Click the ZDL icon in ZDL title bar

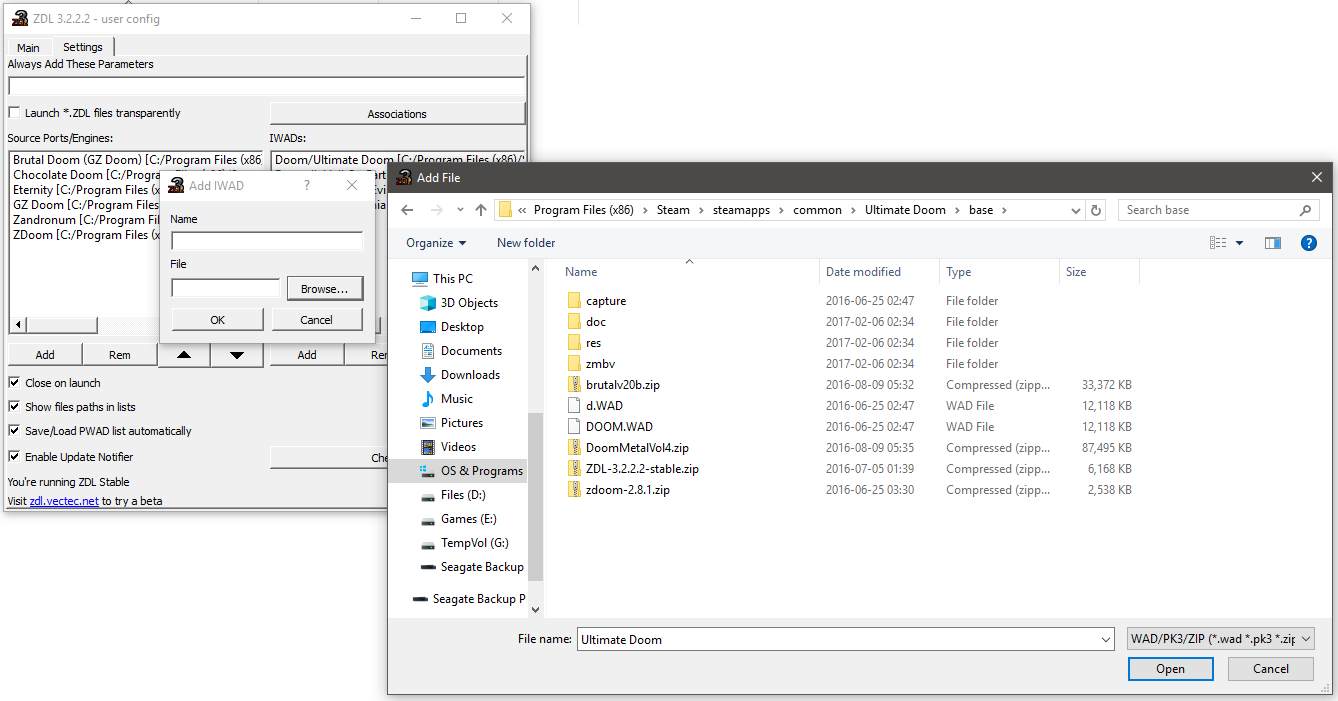coord(19,18)
